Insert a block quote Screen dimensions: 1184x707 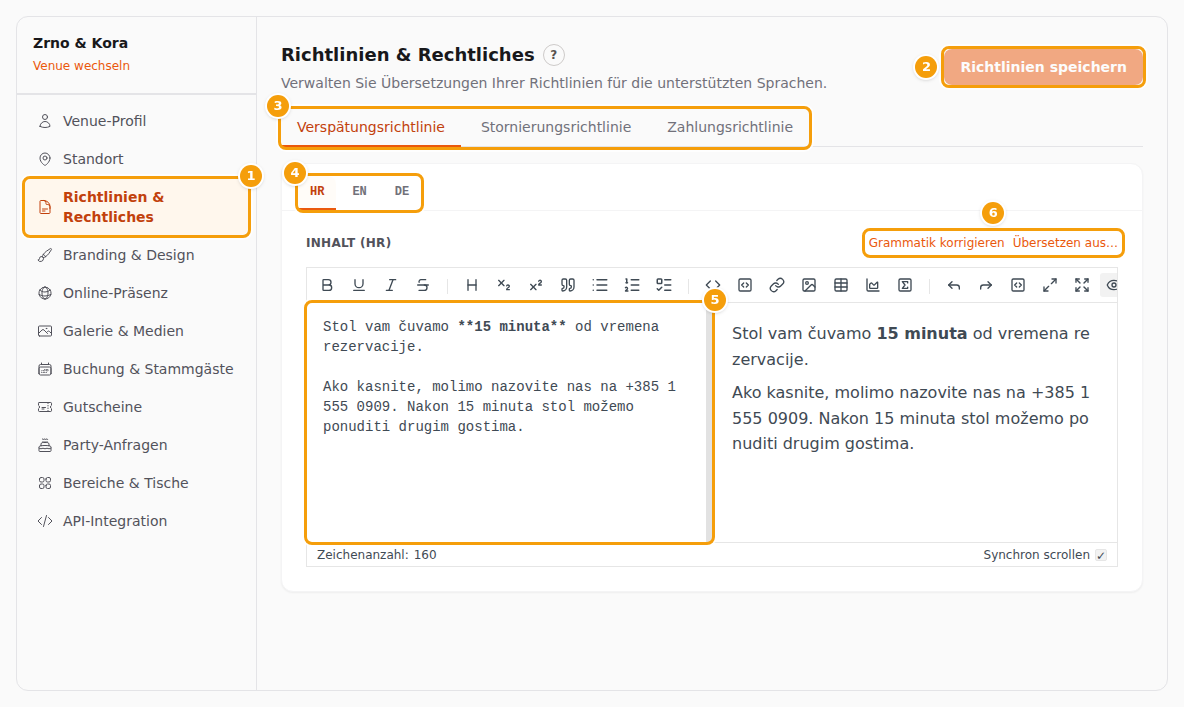click(568, 285)
